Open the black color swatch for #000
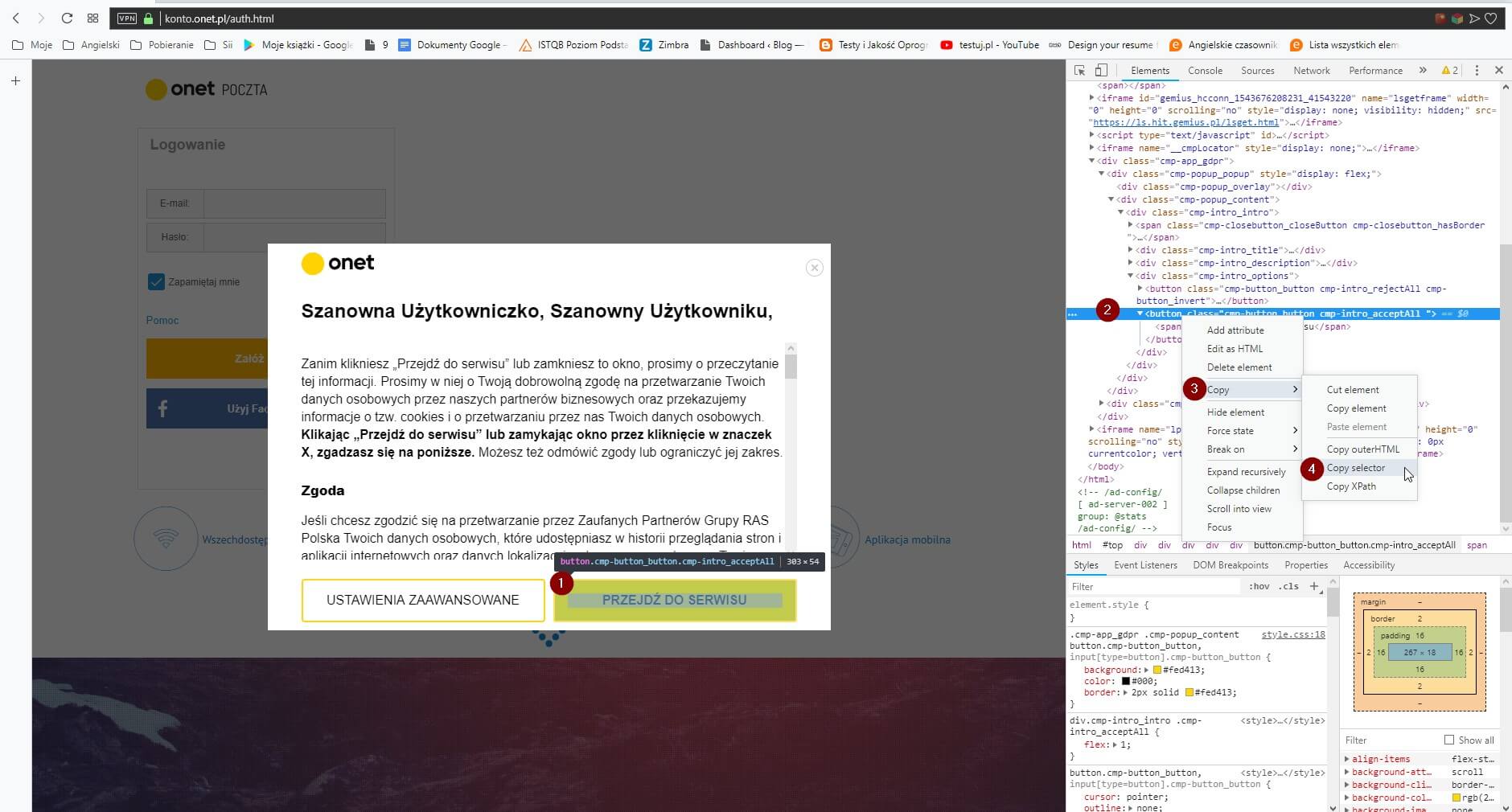The width and height of the screenshot is (1512, 812). coord(1126,681)
